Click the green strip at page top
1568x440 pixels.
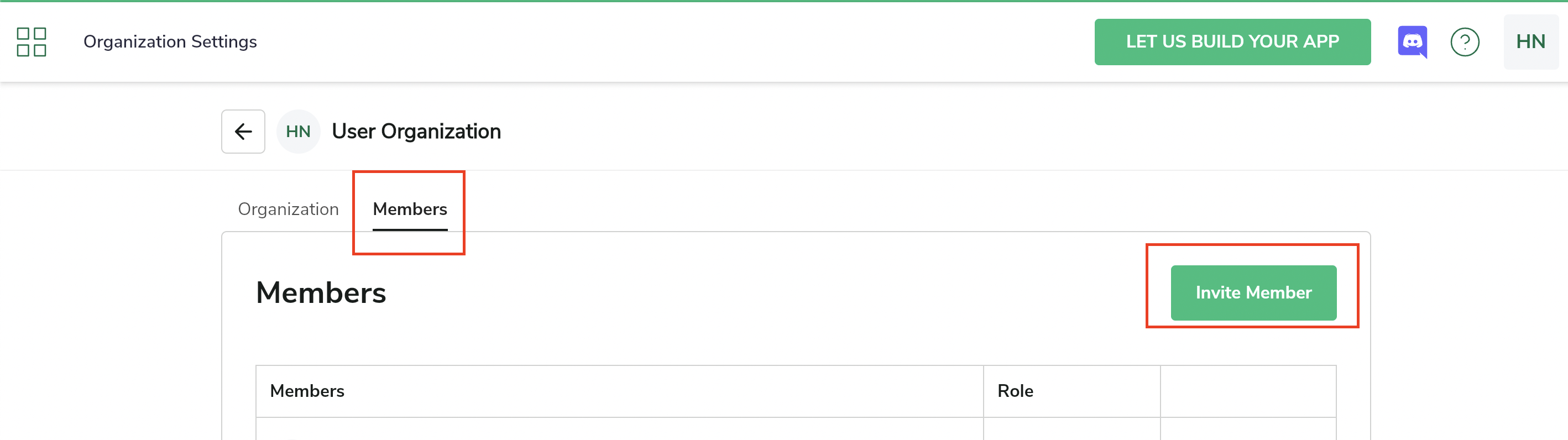(784, 1)
